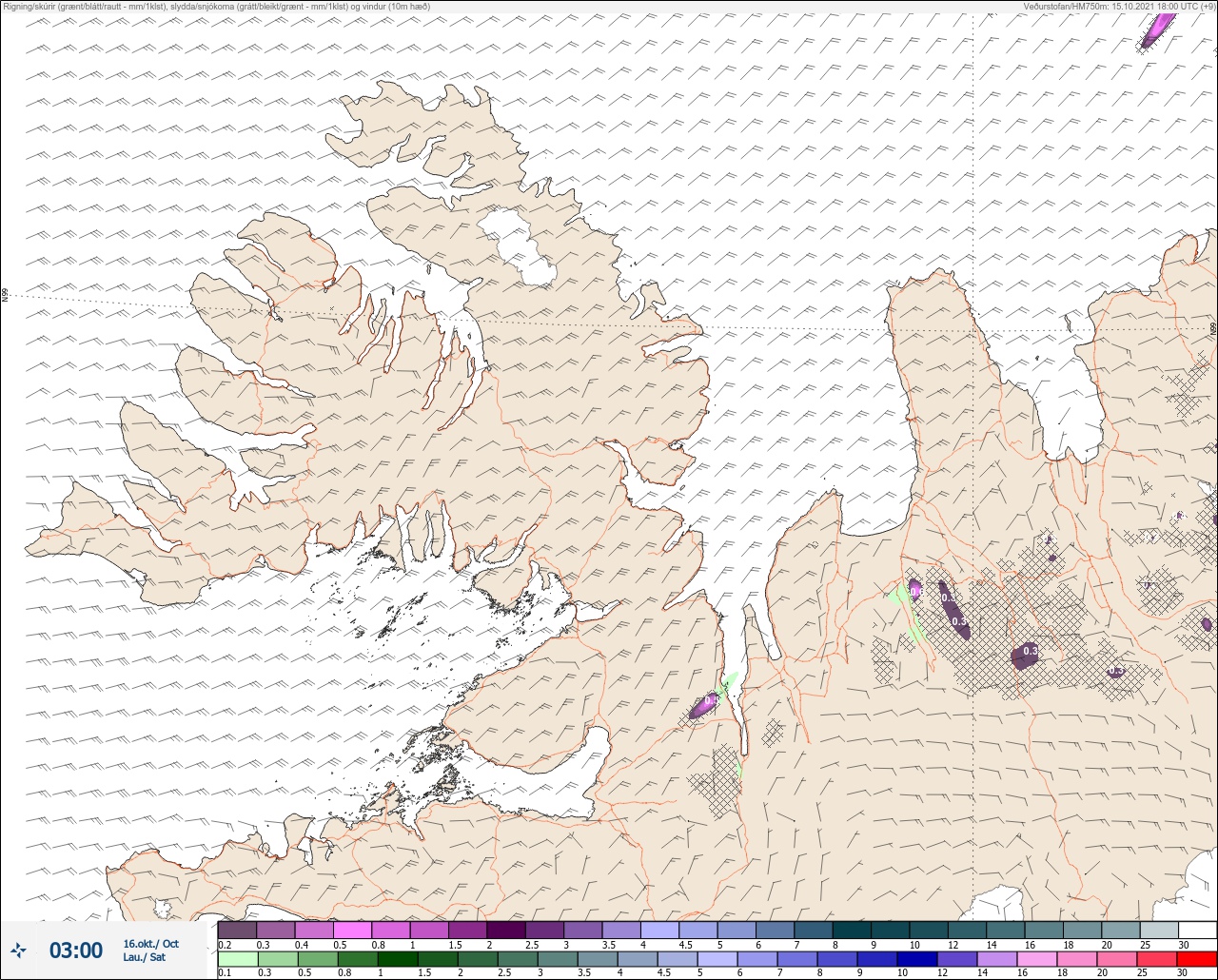1218x980 pixels.
Task: Click the '16.okt./ Oct' date text
Action: 150,944
